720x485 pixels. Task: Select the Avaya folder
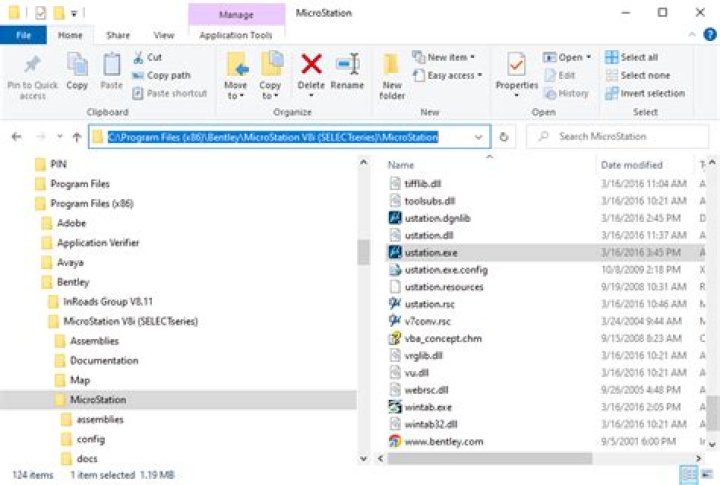coord(62,263)
